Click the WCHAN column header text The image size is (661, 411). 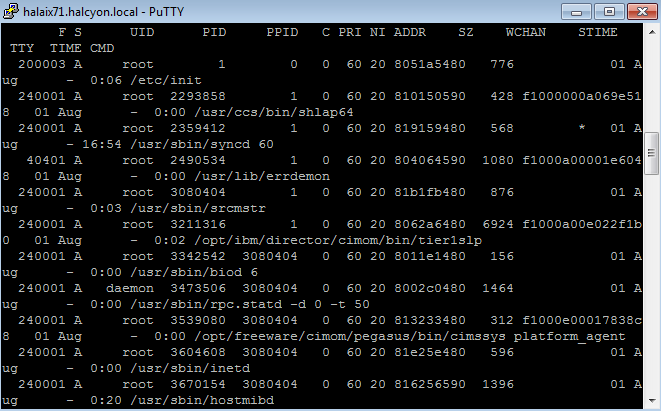pos(526,33)
